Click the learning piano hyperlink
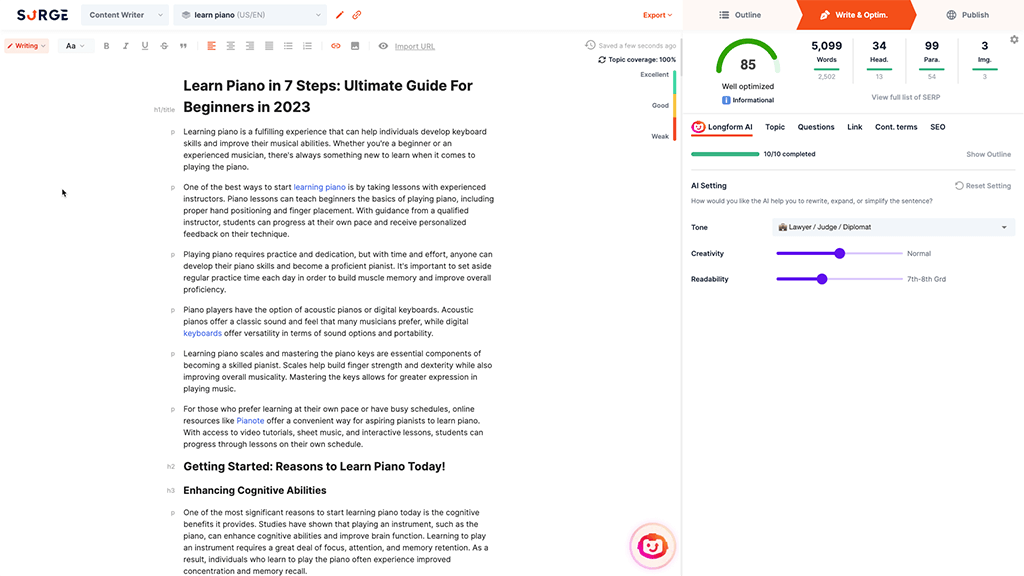Viewport: 1024px width, 576px height. [319, 187]
